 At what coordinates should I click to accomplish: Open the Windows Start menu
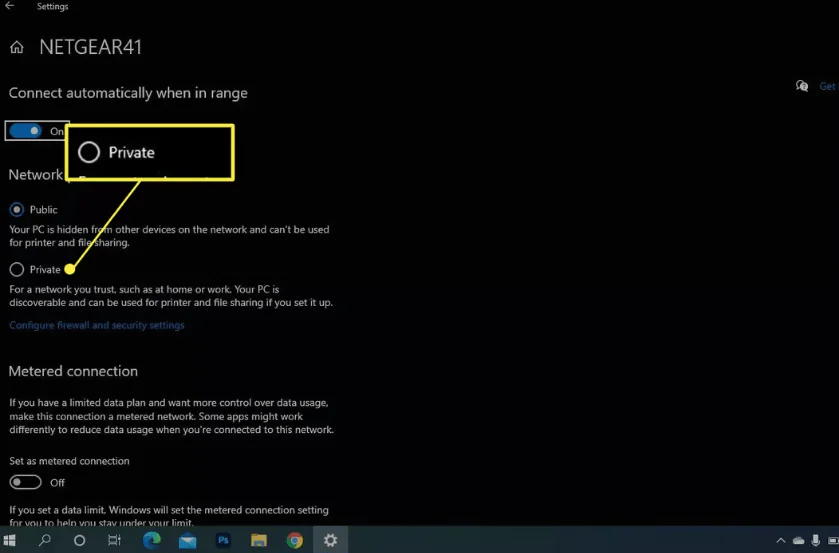pyautogui.click(x=10, y=540)
